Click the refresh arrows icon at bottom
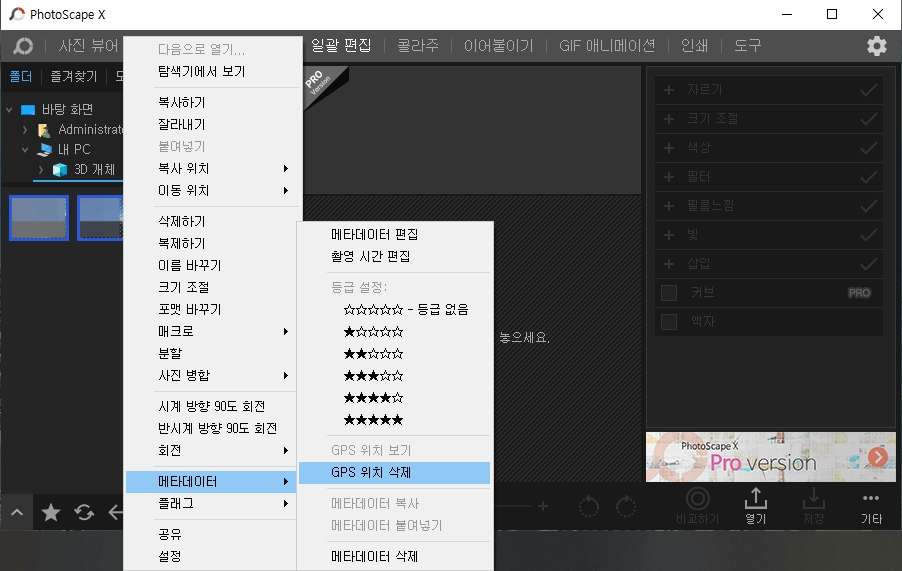Viewport: 902px width, 571px height. tap(84, 512)
